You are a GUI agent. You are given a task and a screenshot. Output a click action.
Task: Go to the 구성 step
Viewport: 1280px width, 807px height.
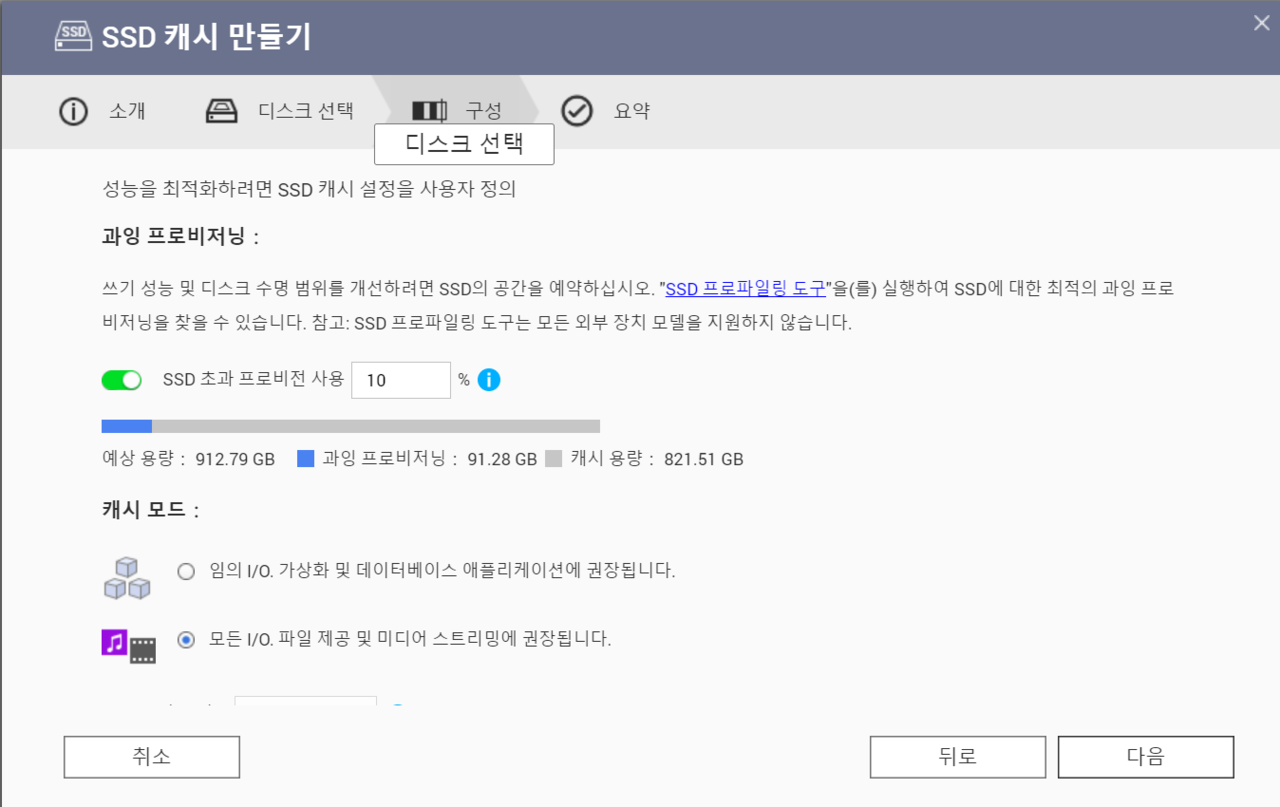pyautogui.click(x=483, y=111)
